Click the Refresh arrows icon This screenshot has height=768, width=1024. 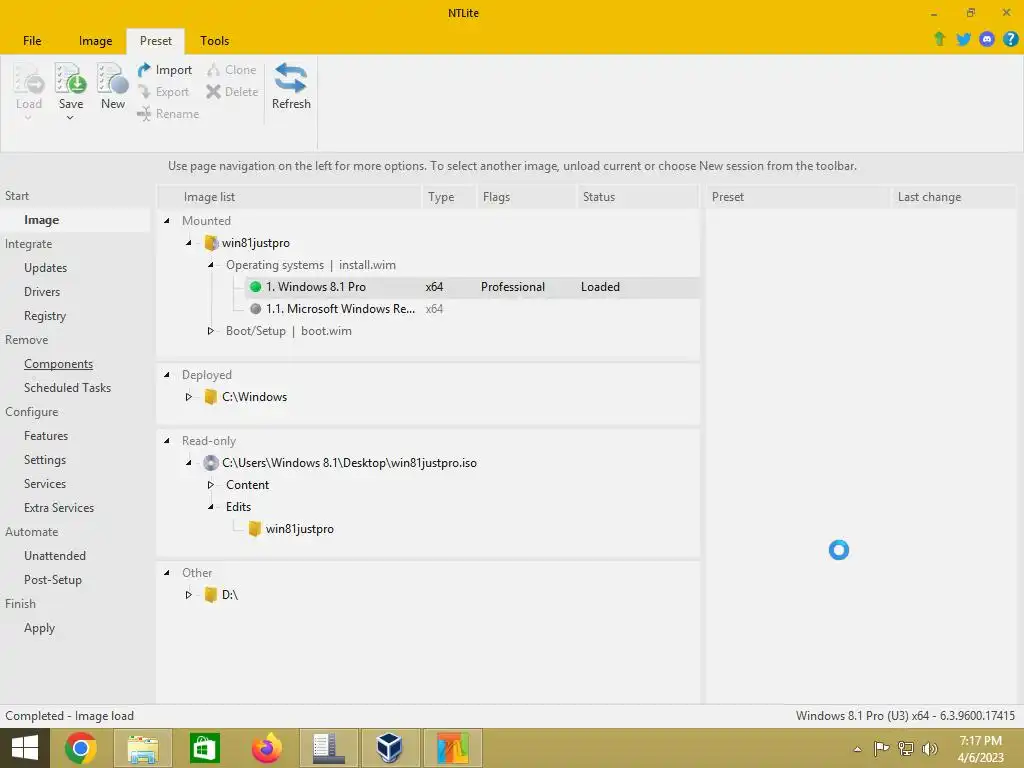[x=291, y=78]
